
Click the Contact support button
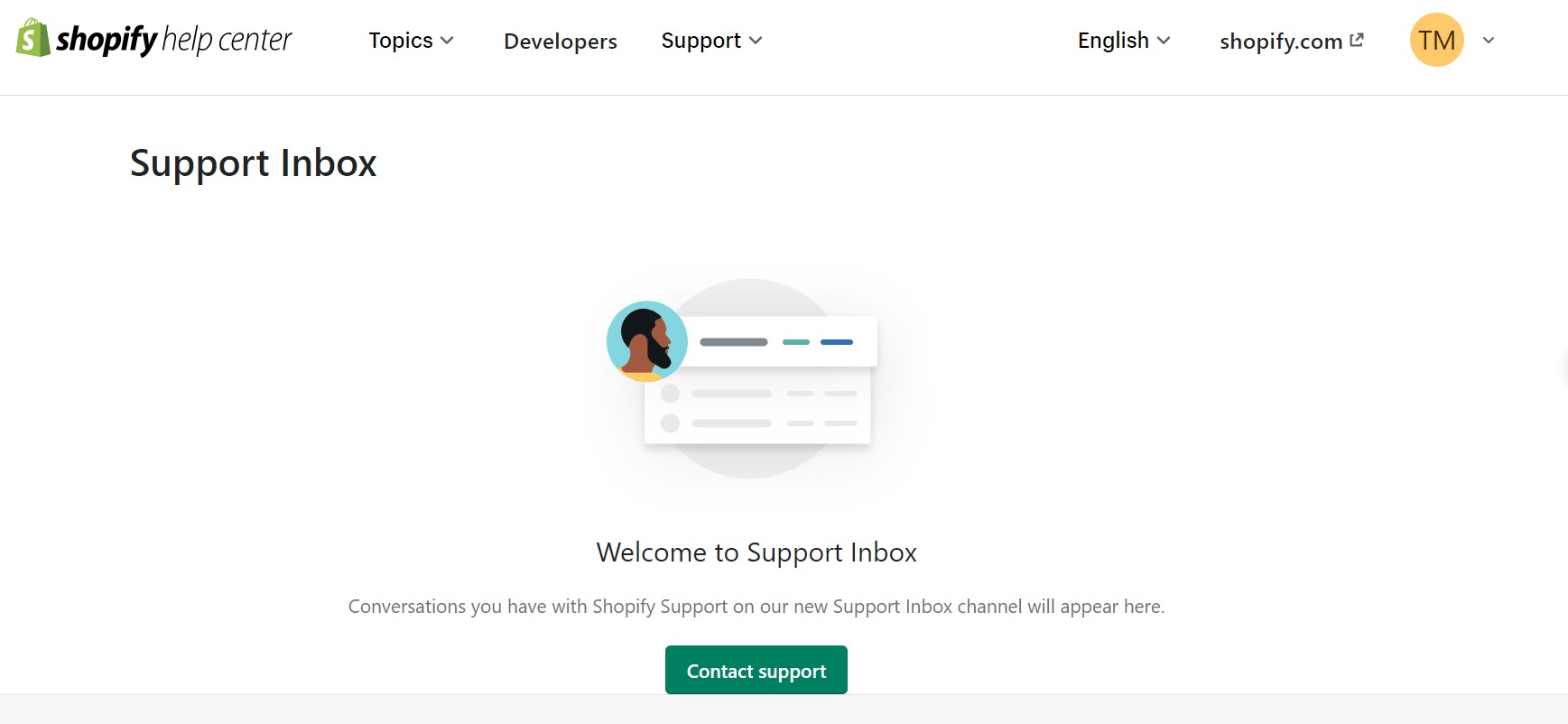coord(756,670)
